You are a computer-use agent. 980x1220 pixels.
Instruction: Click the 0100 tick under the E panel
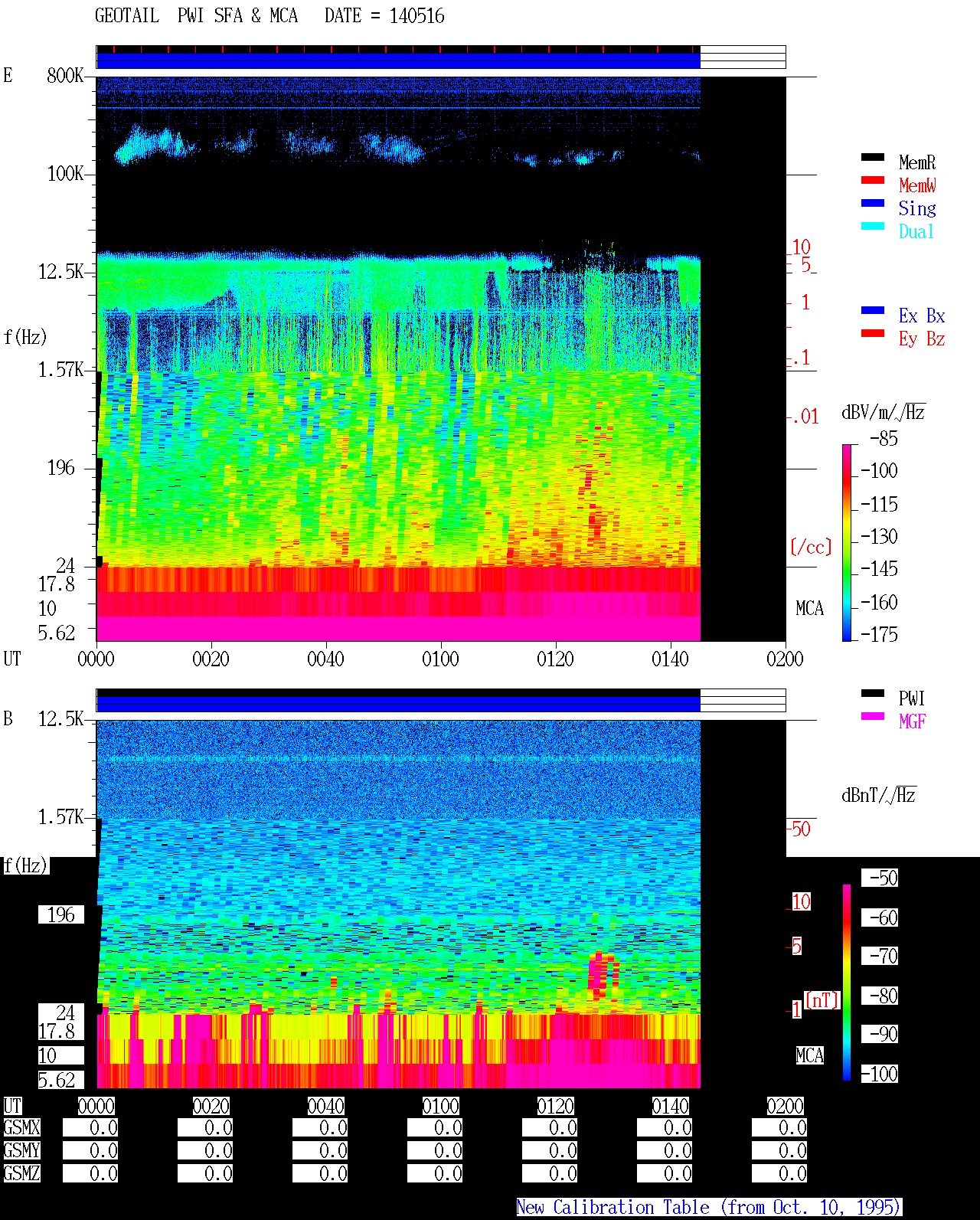coord(440,659)
